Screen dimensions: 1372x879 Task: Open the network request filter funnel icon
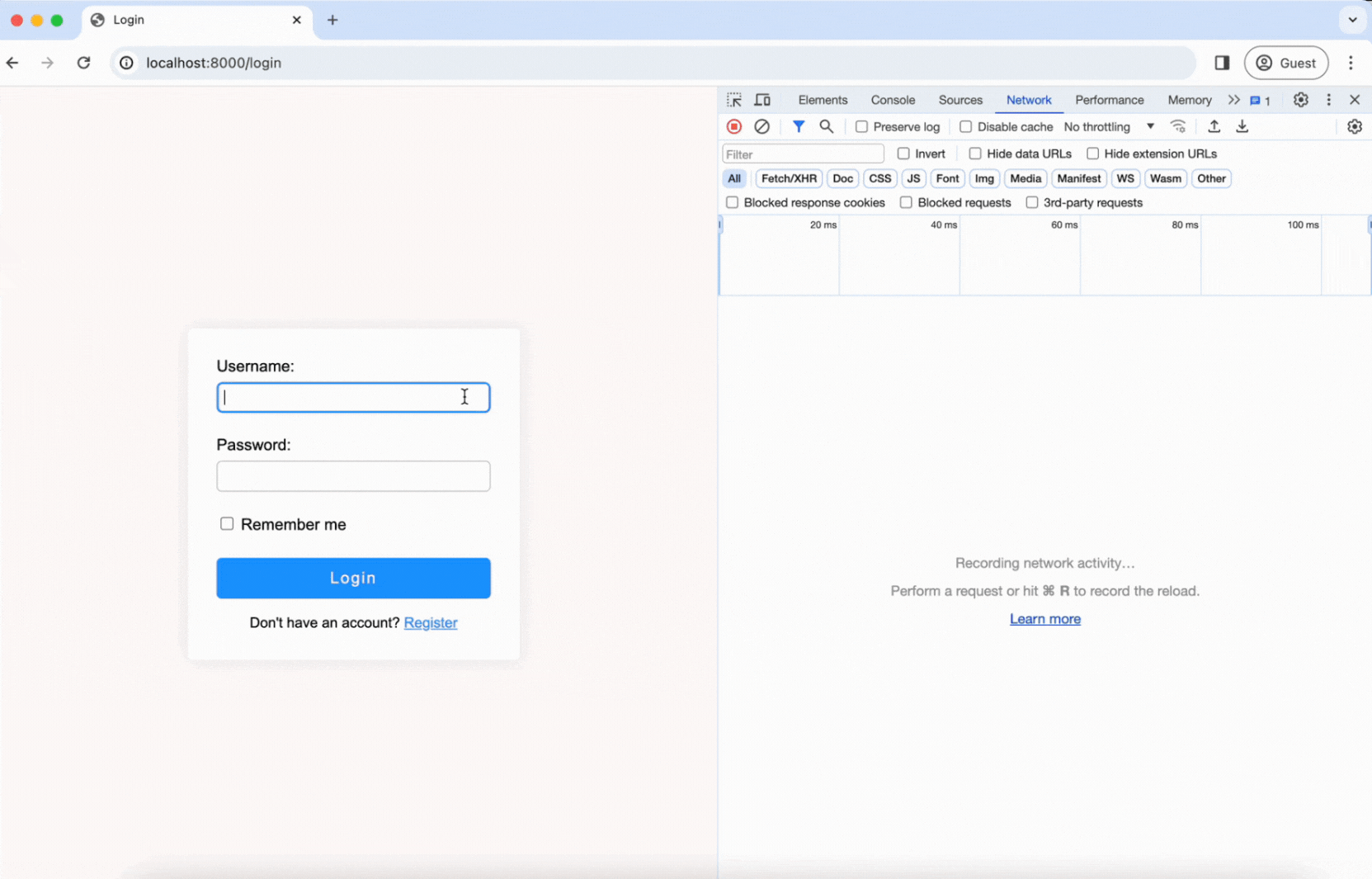[799, 126]
